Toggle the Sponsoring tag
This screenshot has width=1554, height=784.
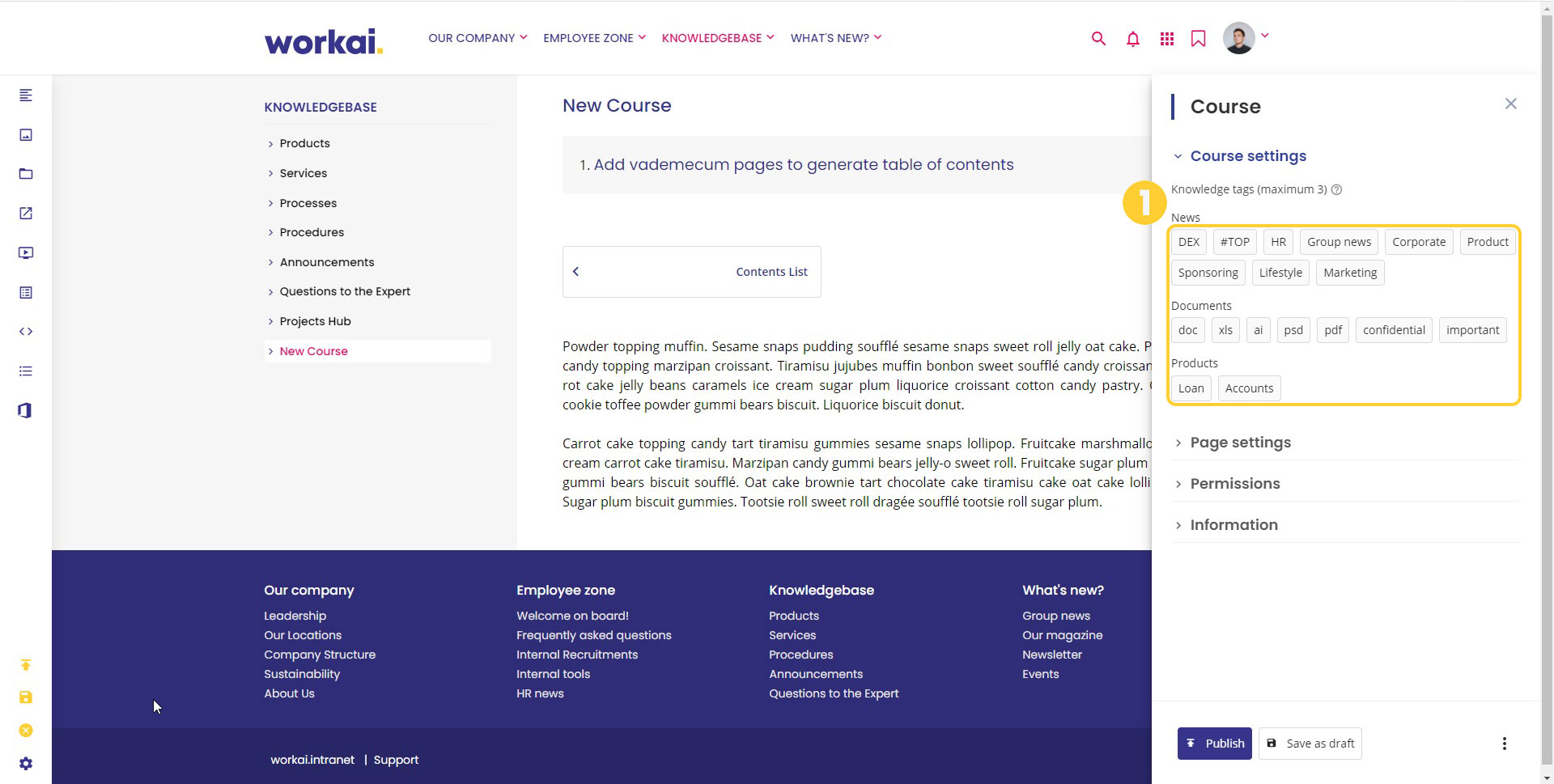[x=1208, y=273]
